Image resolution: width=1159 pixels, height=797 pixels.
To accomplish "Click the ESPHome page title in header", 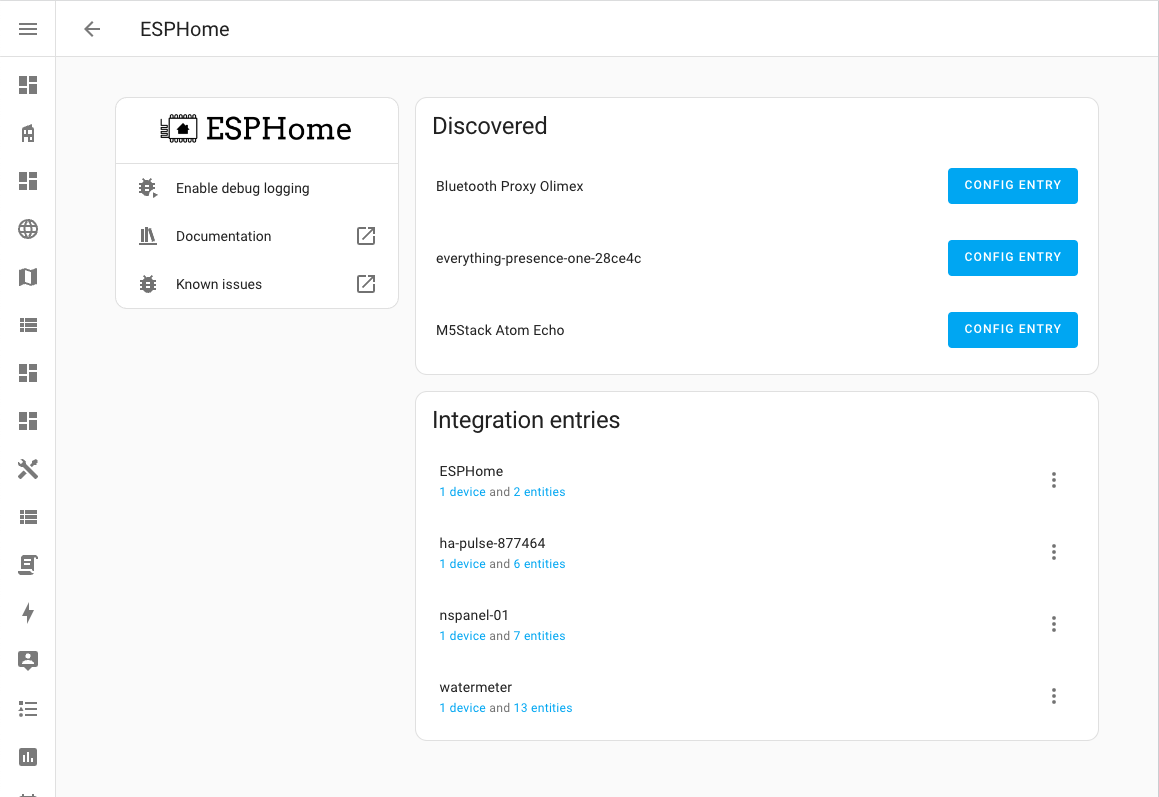I will tap(185, 29).
